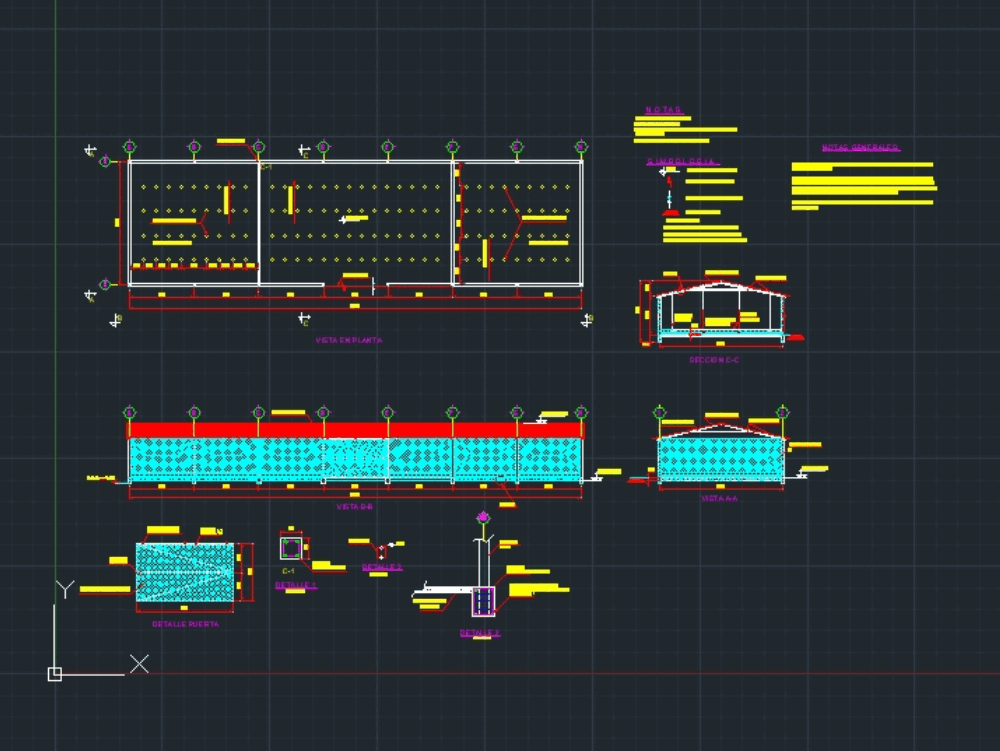Screen dimensions: 1000x751
Task: Click the red triangle symbol under Simbologia
Action: pos(672,212)
